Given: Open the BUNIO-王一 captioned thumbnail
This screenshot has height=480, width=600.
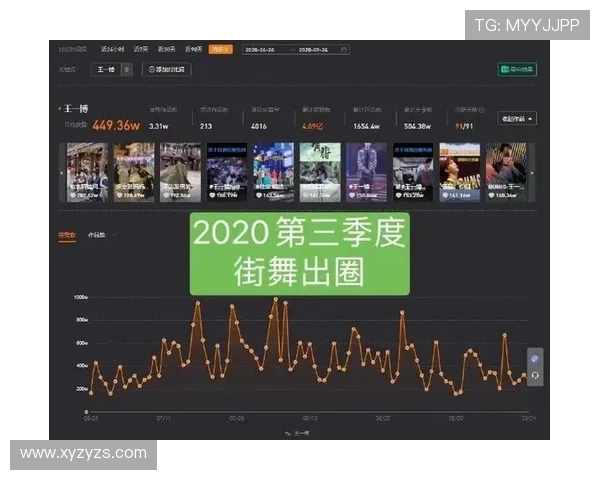Looking at the screenshot, I should coord(506,173).
